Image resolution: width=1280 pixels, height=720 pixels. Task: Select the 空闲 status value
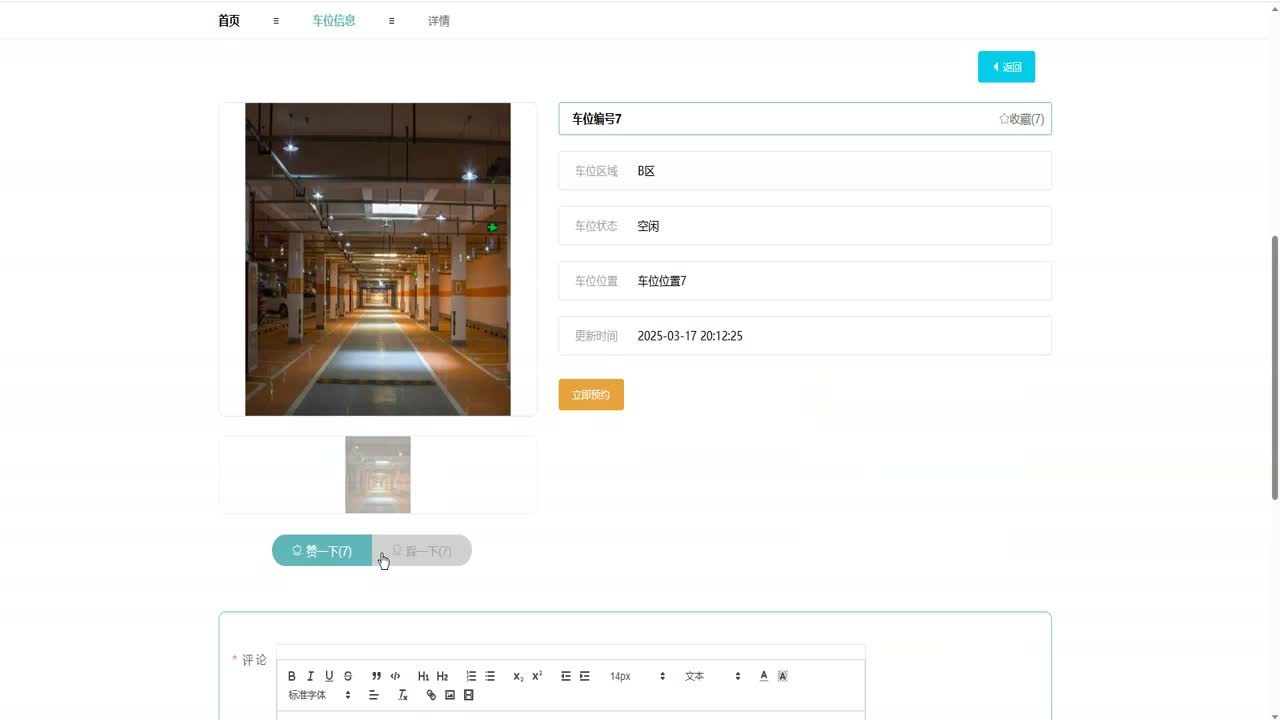[x=648, y=226]
